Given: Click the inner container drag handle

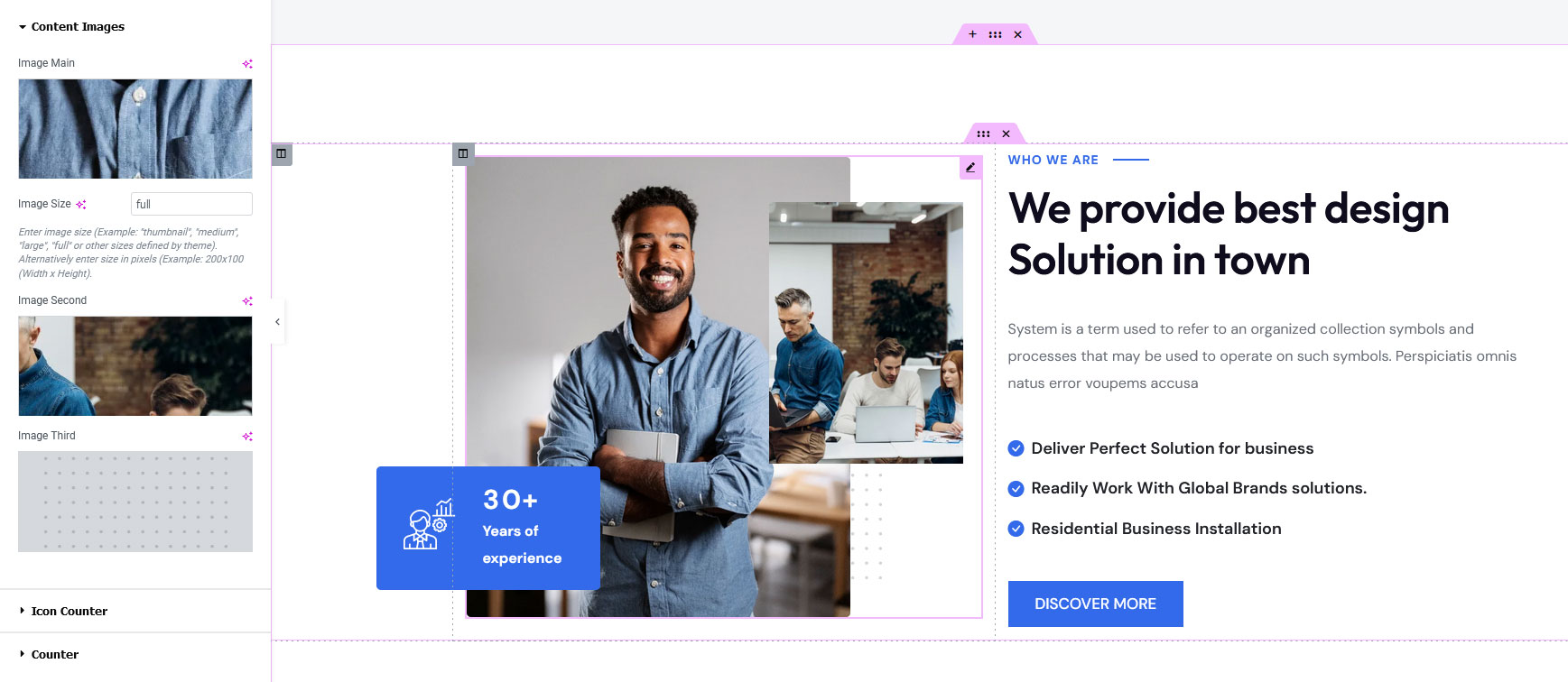Looking at the screenshot, I should point(983,134).
